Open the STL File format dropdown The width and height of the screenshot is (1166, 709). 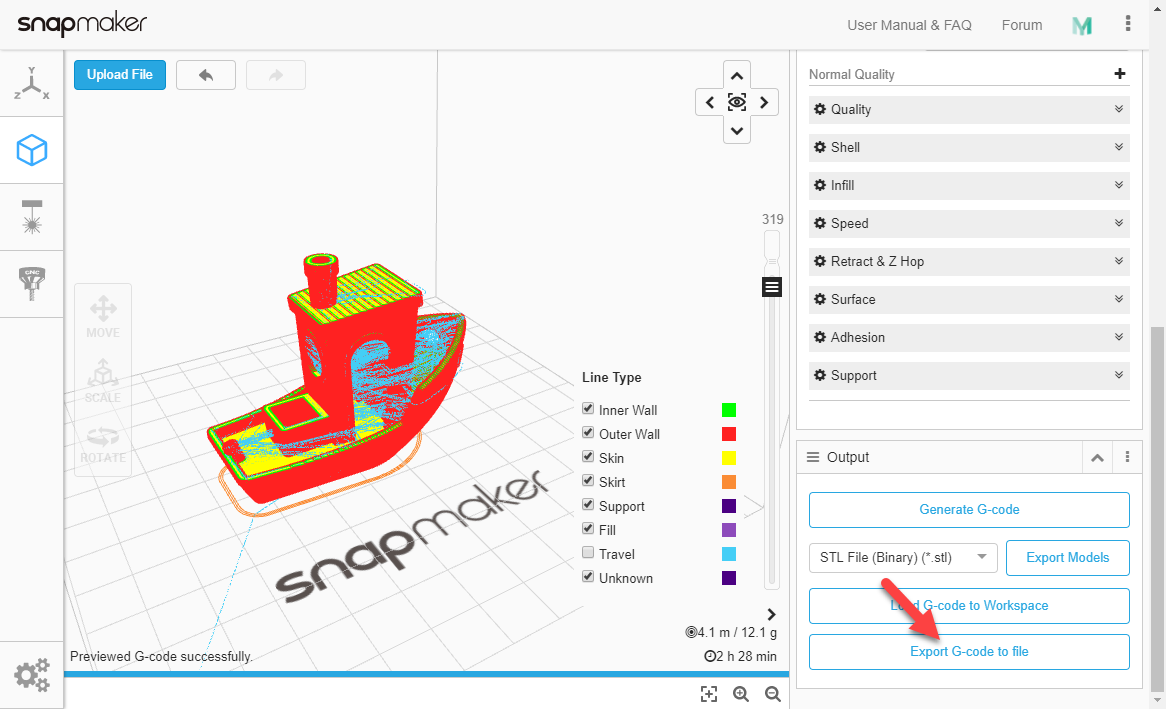tap(903, 557)
